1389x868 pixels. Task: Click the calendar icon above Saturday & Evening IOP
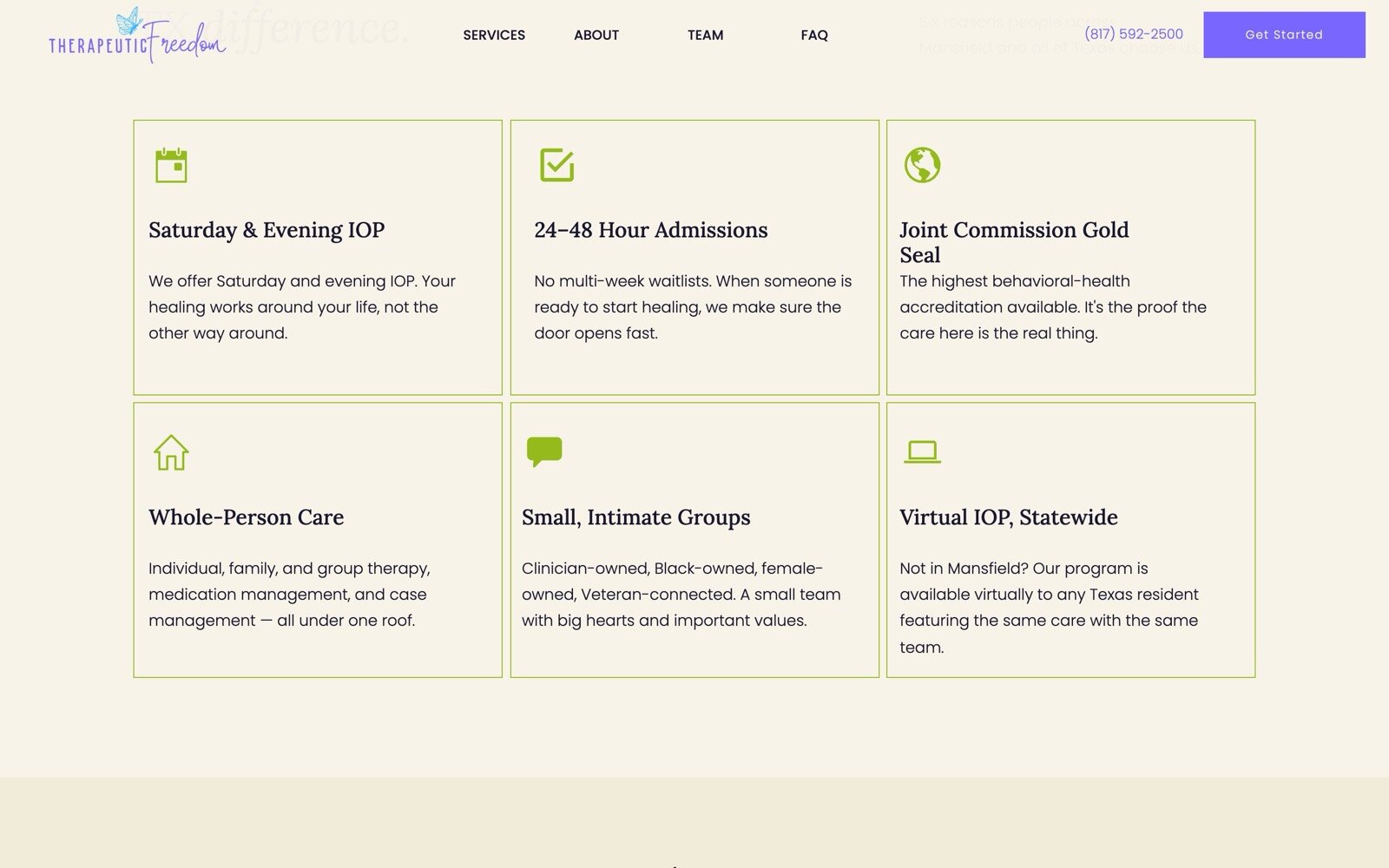click(x=171, y=165)
